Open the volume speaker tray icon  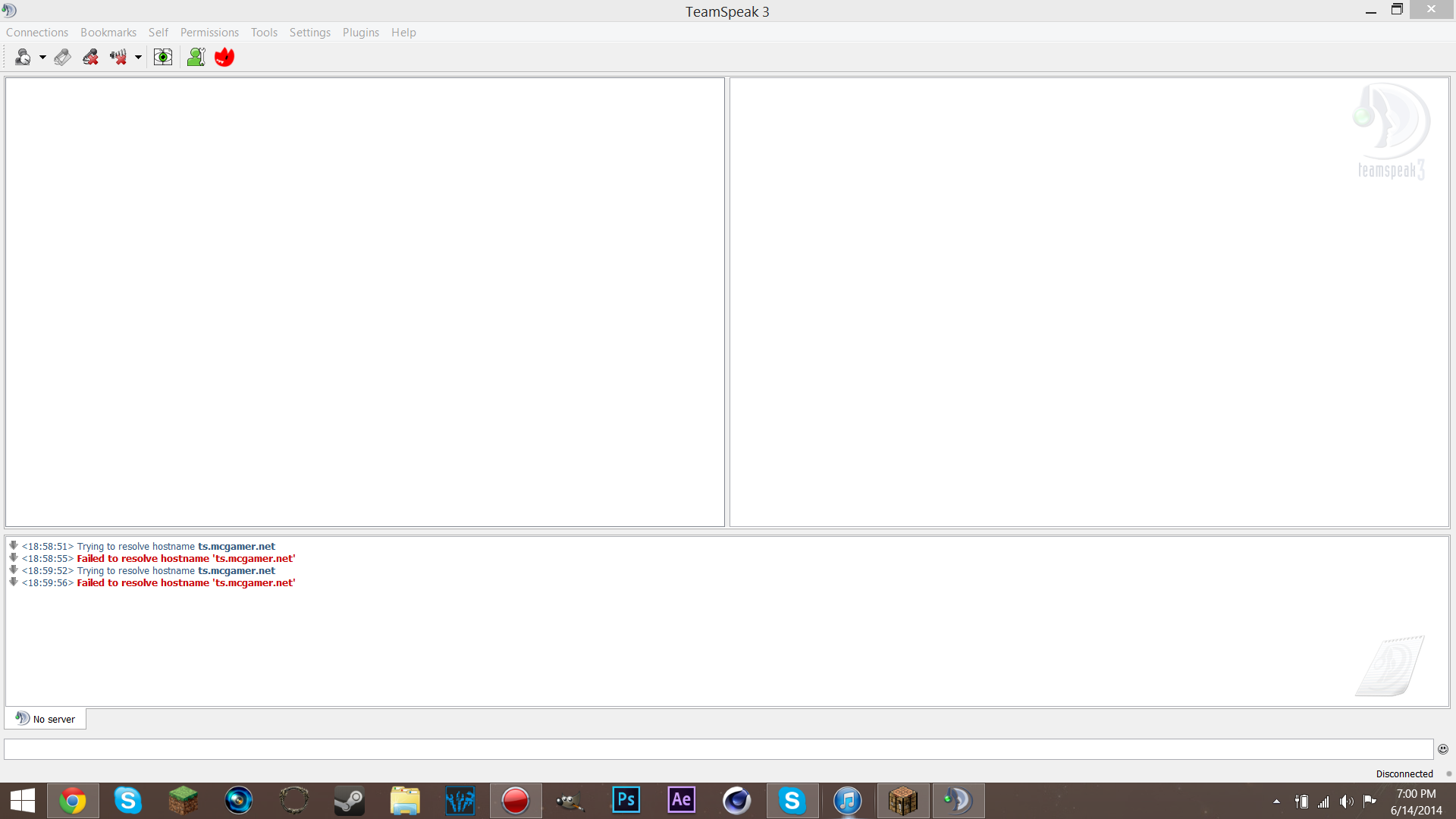[1346, 802]
